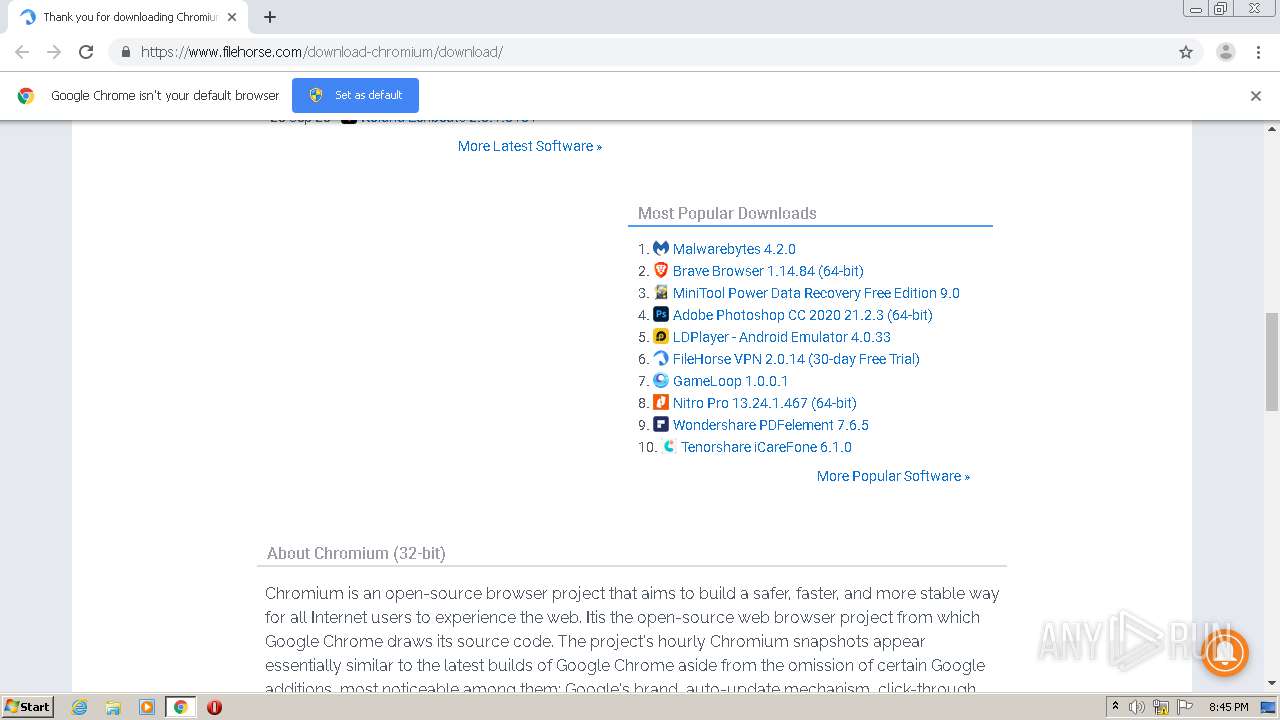Click the Most Popular Downloads heading
This screenshot has height=720, width=1280.
click(x=727, y=213)
